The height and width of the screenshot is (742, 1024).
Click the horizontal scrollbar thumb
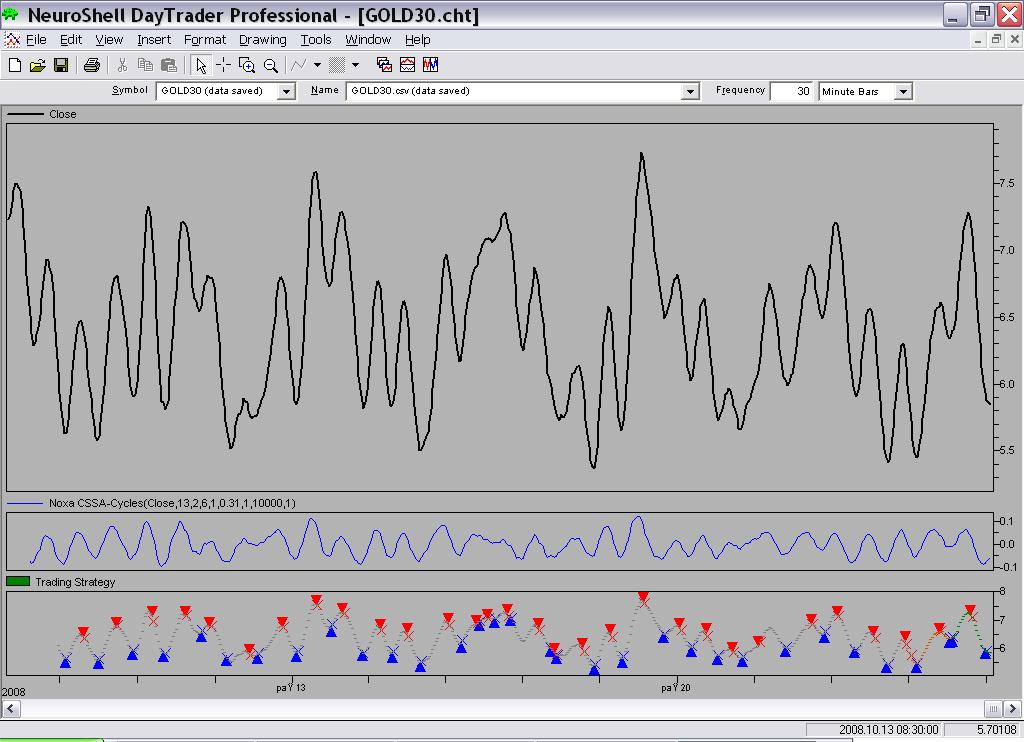tap(993, 709)
